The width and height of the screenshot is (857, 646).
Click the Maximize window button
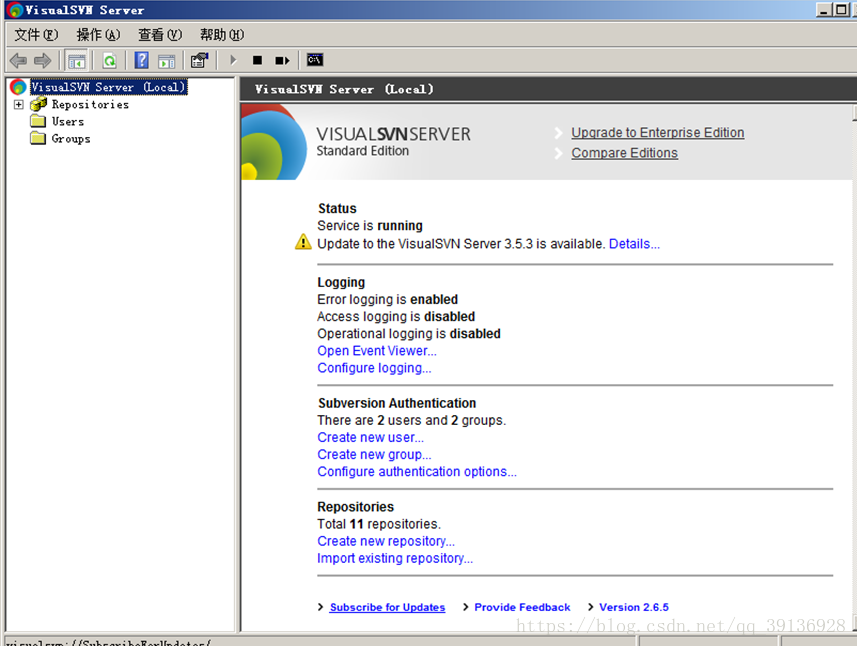(x=841, y=9)
